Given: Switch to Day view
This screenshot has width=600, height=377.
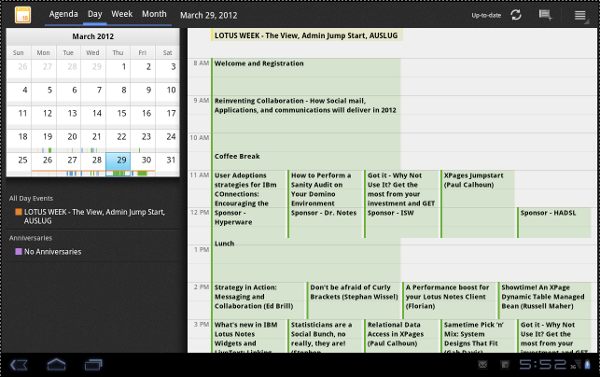Looking at the screenshot, I should click(x=95, y=14).
